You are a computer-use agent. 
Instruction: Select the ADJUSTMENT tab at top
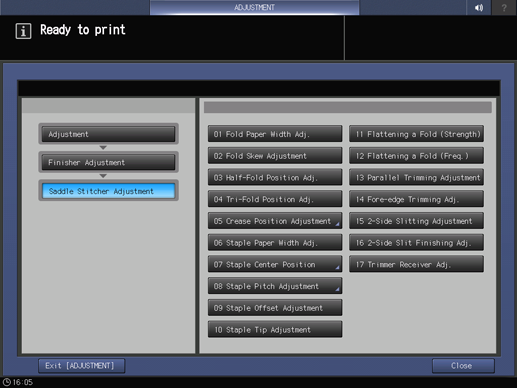coord(254,7)
